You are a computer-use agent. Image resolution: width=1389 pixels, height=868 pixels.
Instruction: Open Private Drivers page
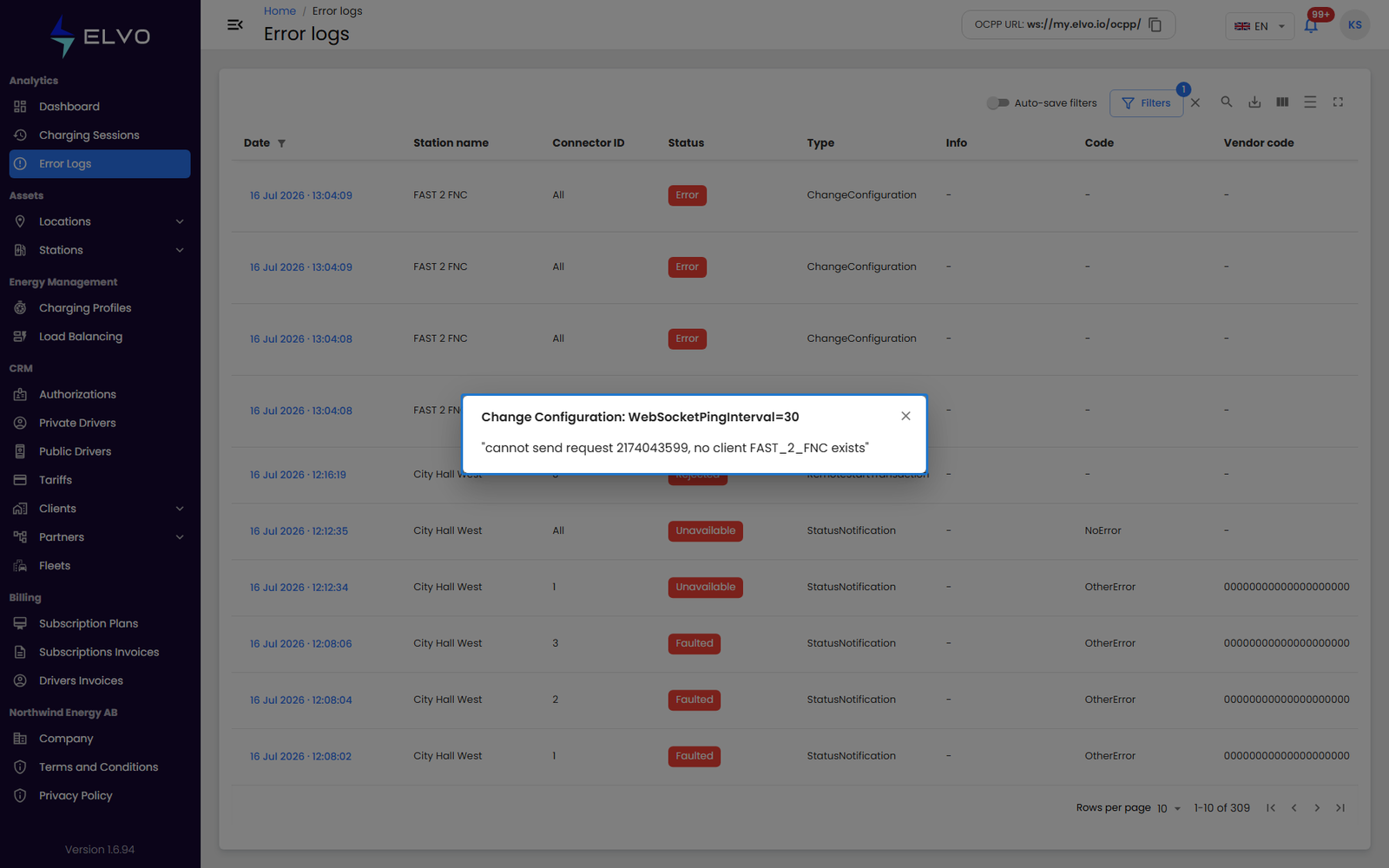pos(100,423)
